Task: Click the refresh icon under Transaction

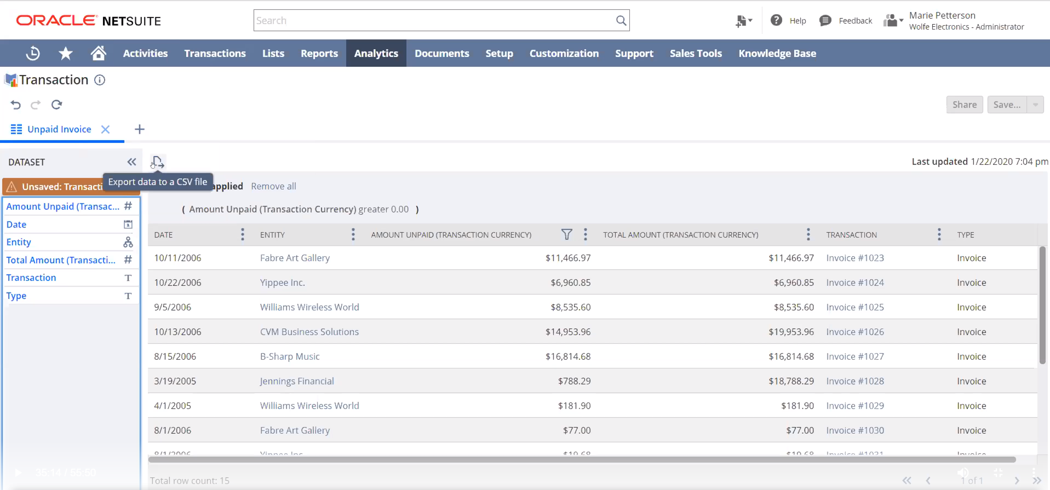Action: point(57,105)
